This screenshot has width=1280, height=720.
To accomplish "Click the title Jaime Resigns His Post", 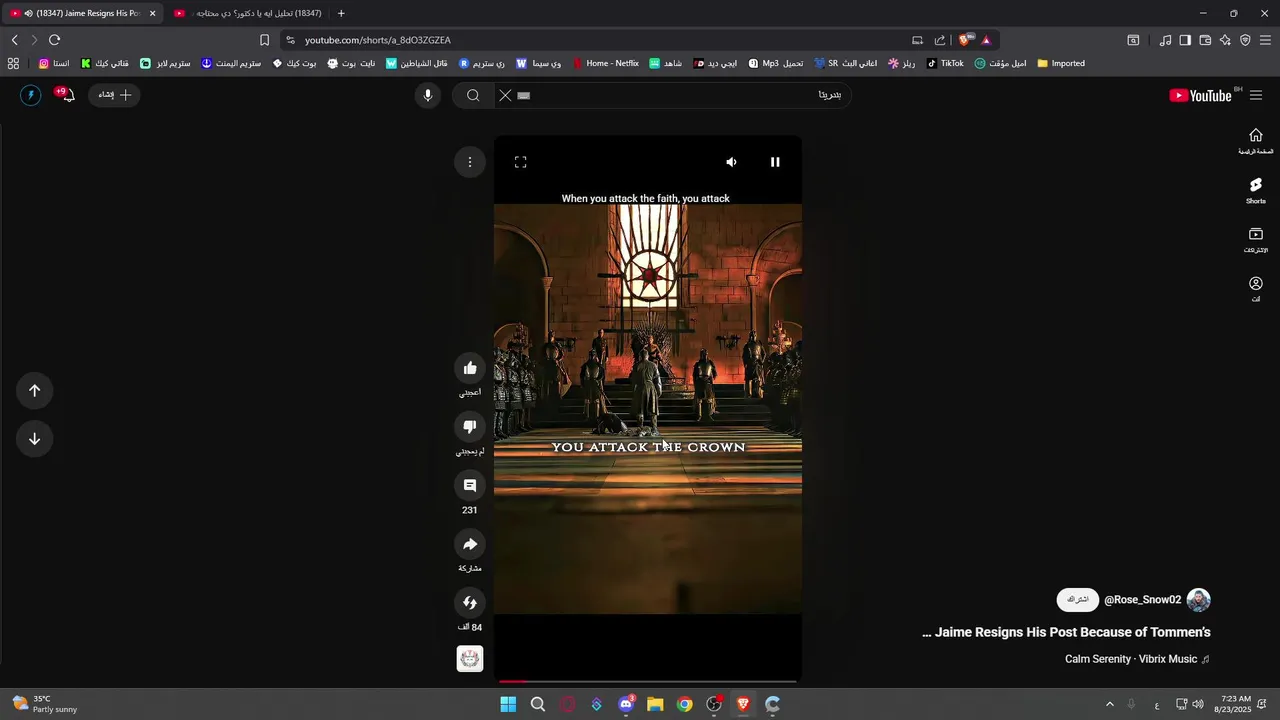I will pyautogui.click(x=1066, y=632).
